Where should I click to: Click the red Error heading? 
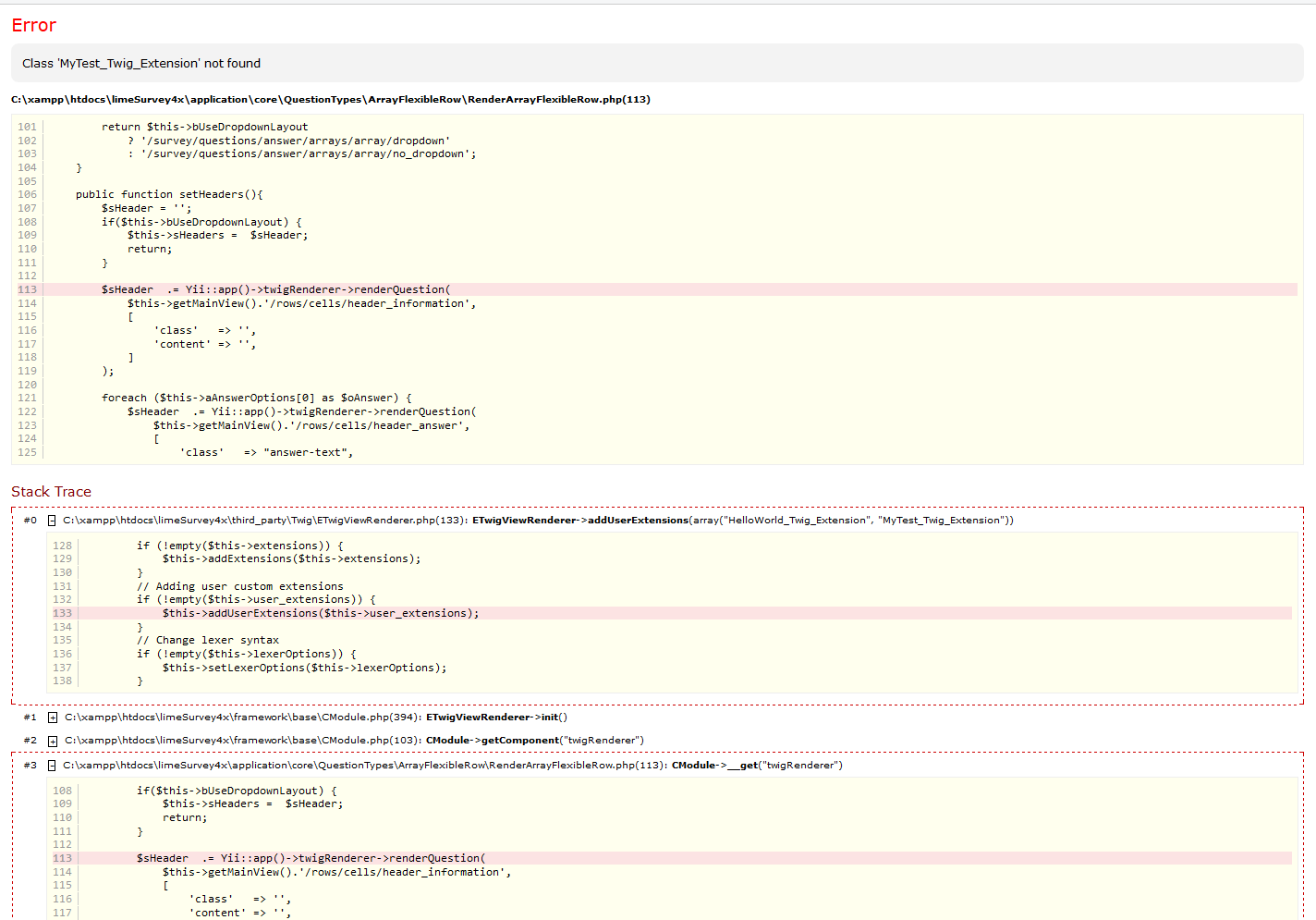pyautogui.click(x=34, y=26)
